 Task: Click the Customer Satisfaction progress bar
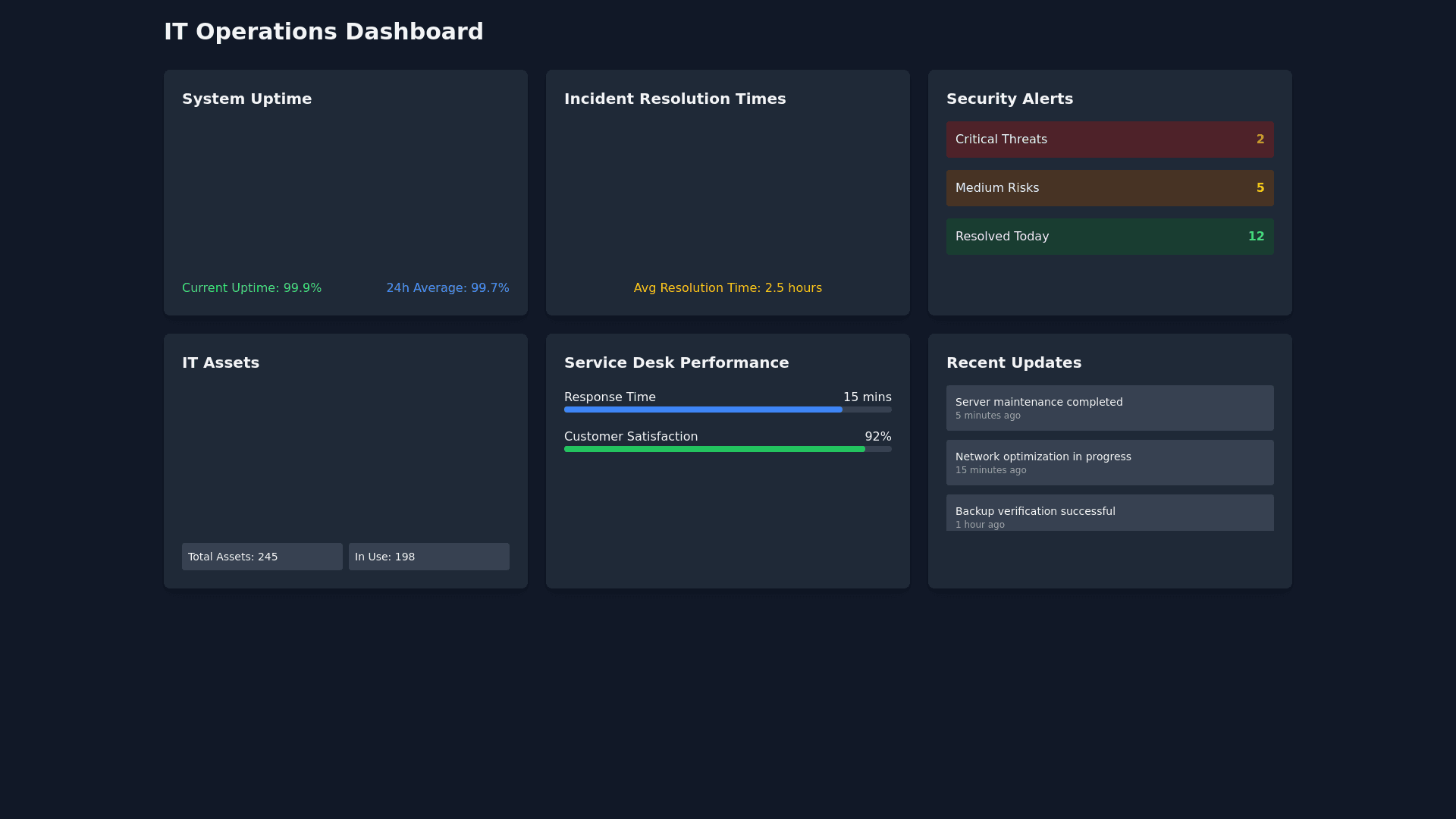tap(726, 449)
